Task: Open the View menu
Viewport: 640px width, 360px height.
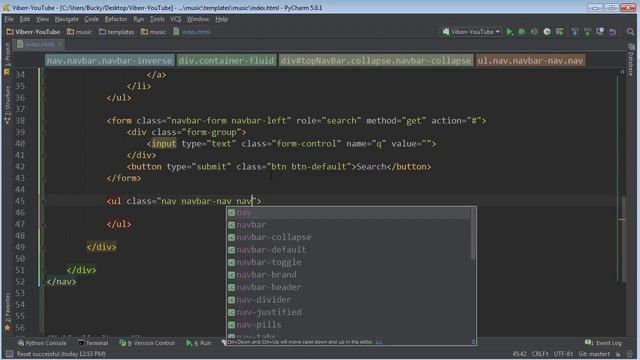Action: tap(42, 19)
